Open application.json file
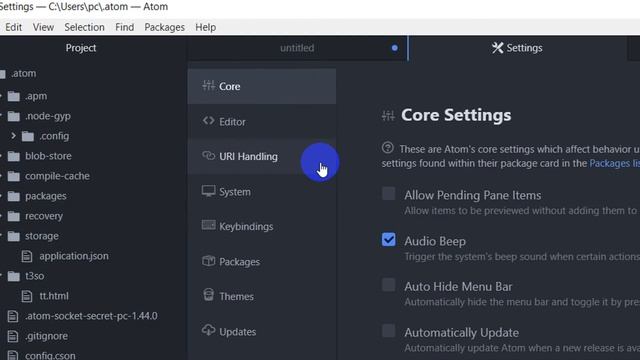The width and height of the screenshot is (640, 360). pyautogui.click(x=74, y=256)
